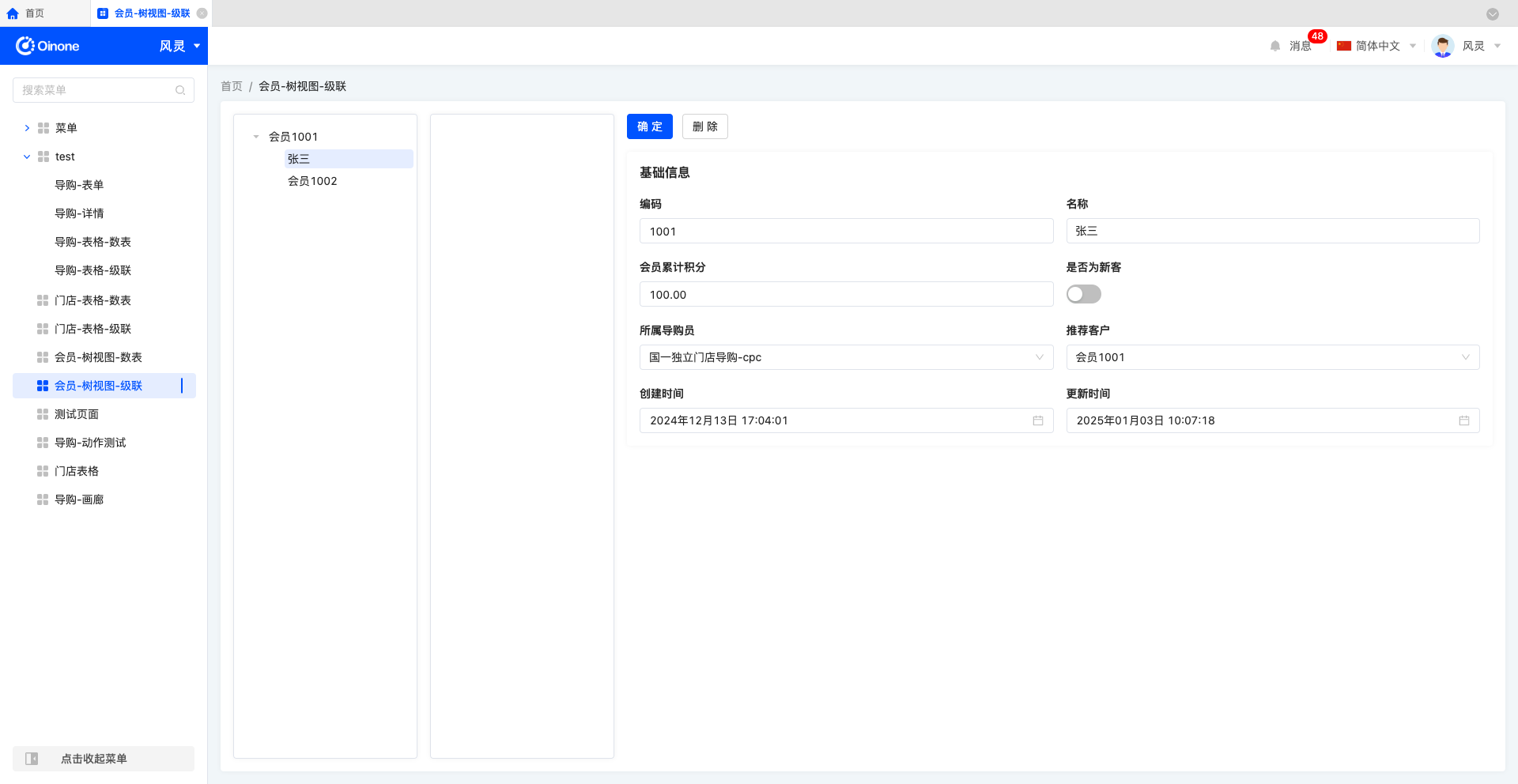Open 门店-表格-级联 menu item
This screenshot has width=1518, height=784.
(93, 329)
